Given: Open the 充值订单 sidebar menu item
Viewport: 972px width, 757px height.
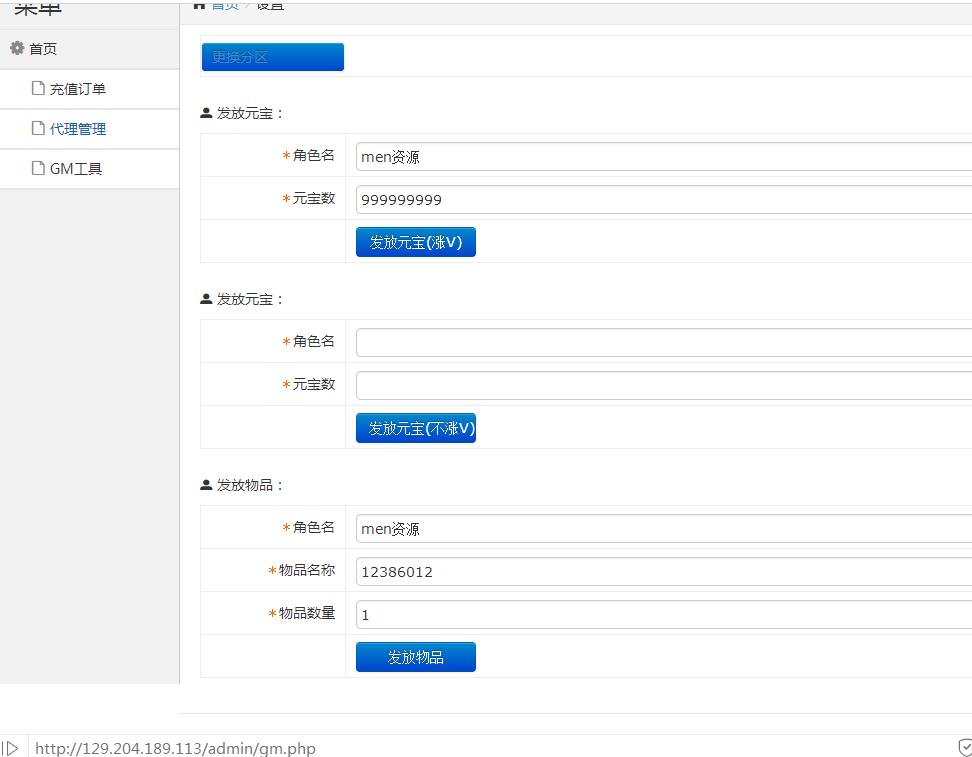Looking at the screenshot, I should [78, 89].
